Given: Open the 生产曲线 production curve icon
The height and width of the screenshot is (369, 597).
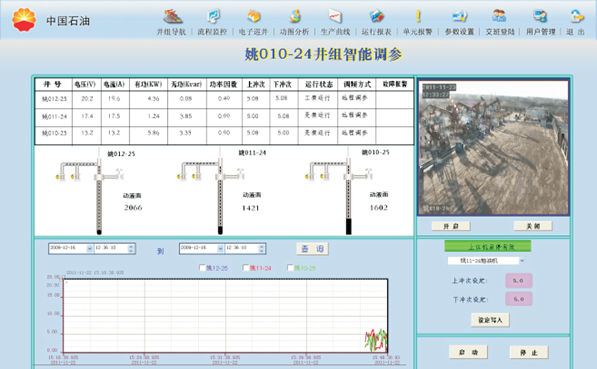Looking at the screenshot, I should click(335, 16).
